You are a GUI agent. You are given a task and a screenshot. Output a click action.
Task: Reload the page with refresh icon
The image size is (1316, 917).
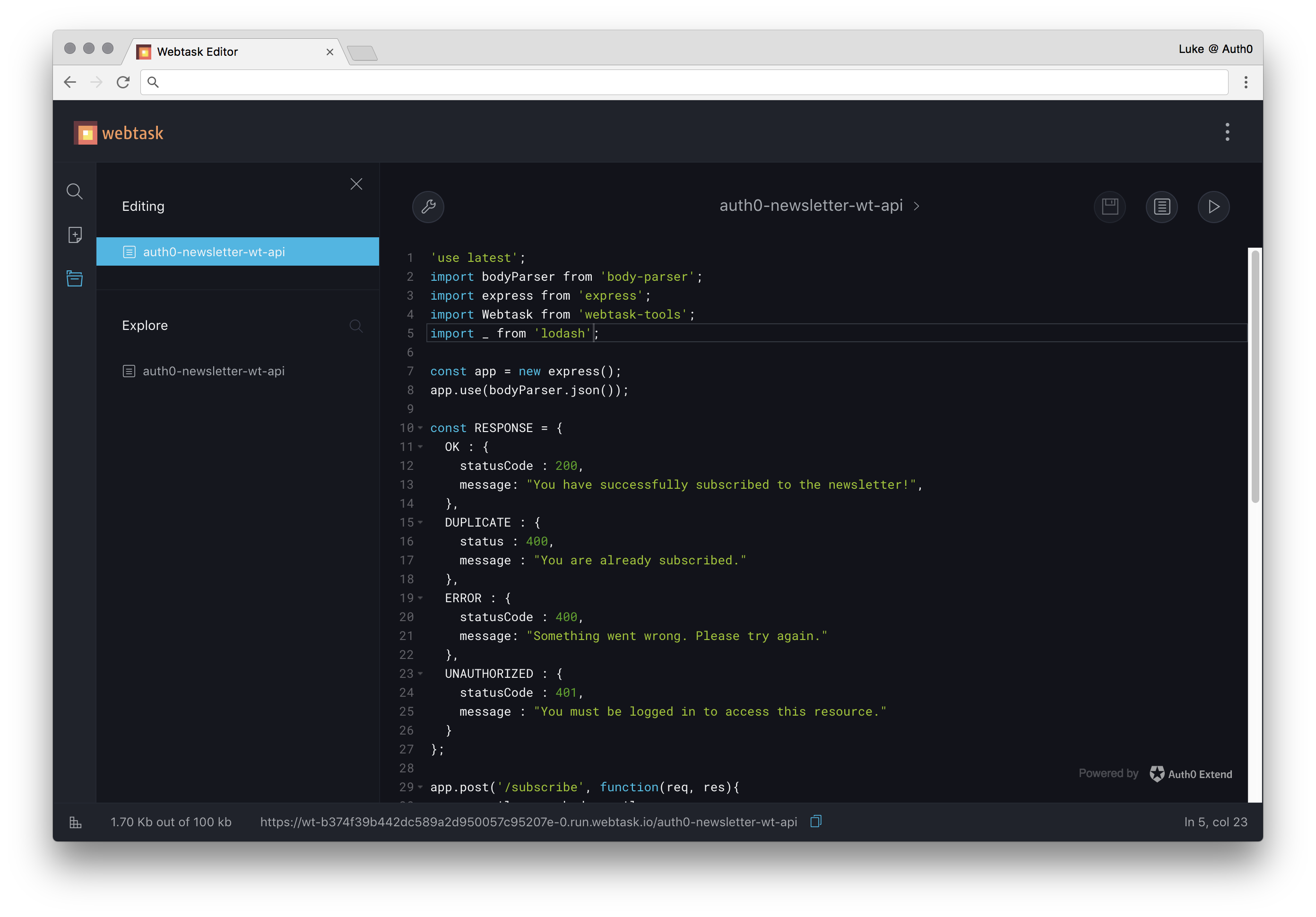pos(122,82)
